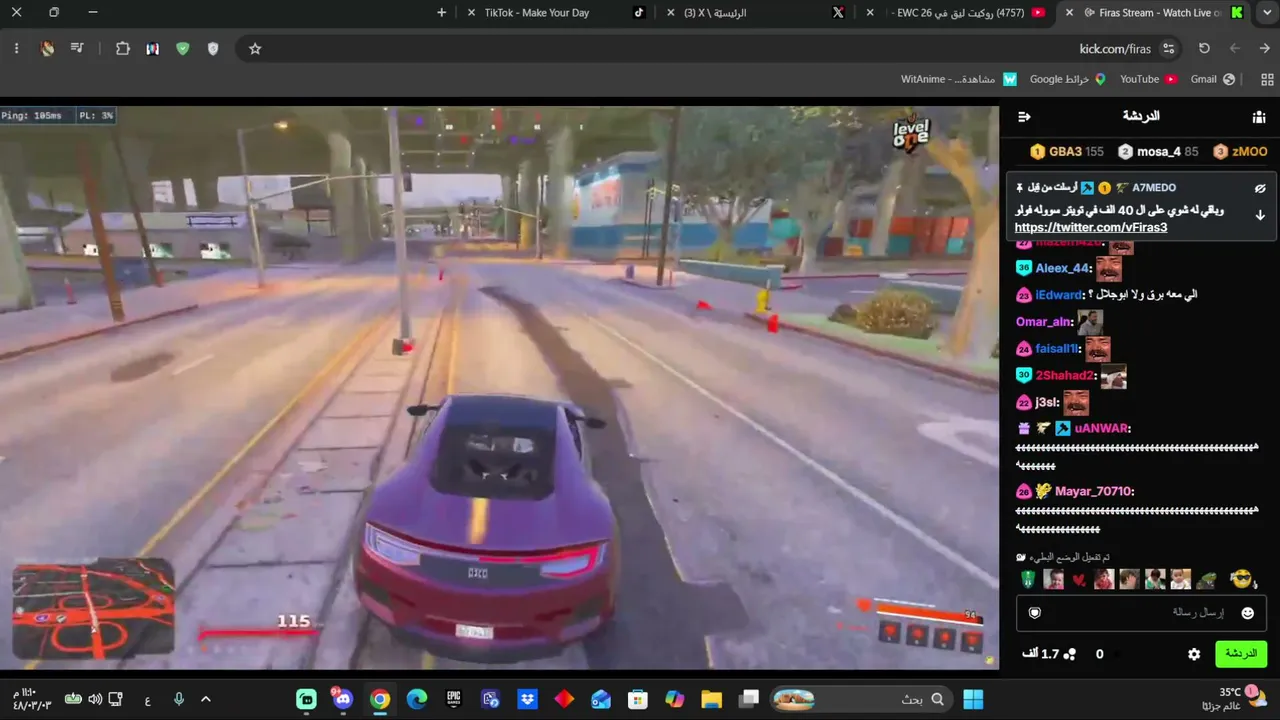Open a new browser tab

point(442,13)
